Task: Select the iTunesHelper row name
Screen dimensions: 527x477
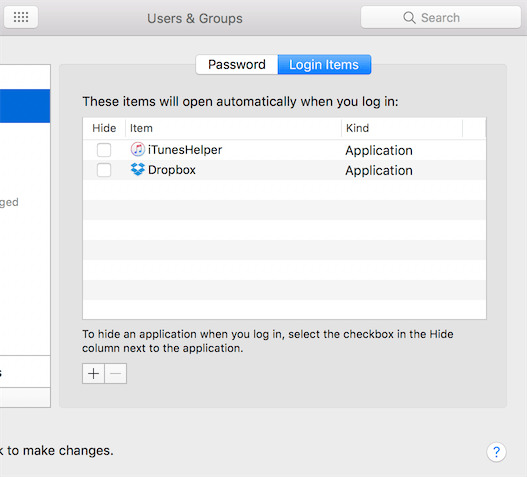Action: click(x=185, y=150)
